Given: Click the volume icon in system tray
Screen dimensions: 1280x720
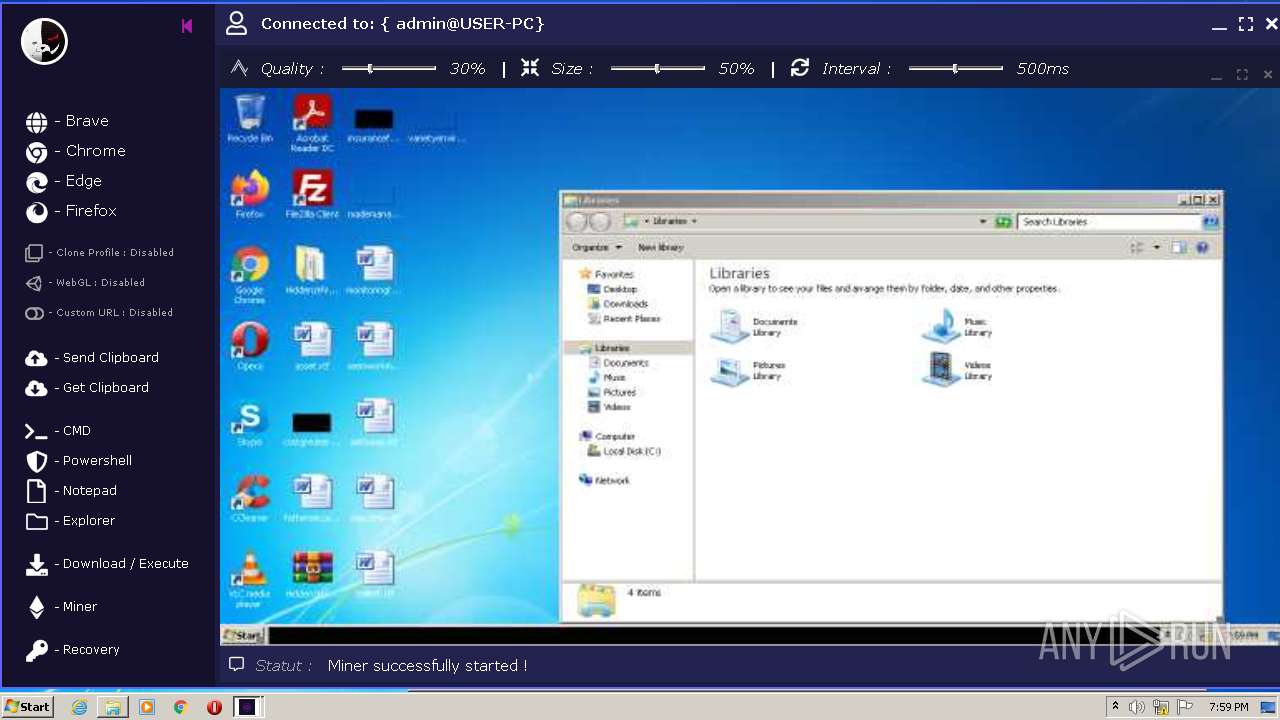Looking at the screenshot, I should tap(1137, 707).
